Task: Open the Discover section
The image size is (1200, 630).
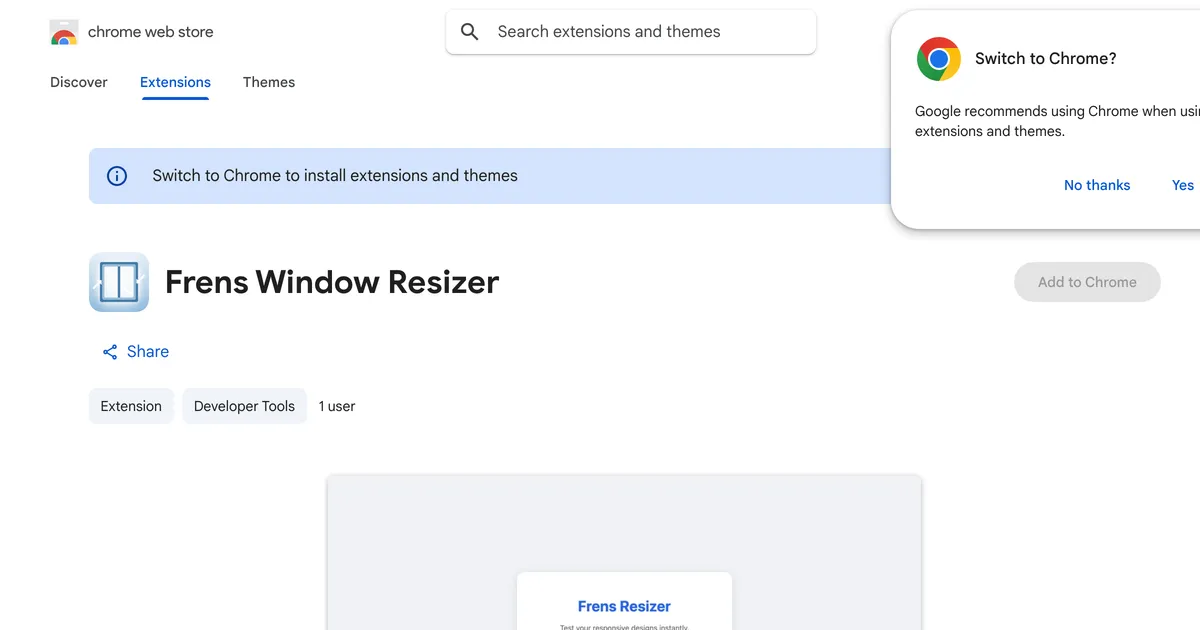Action: pyautogui.click(x=78, y=82)
